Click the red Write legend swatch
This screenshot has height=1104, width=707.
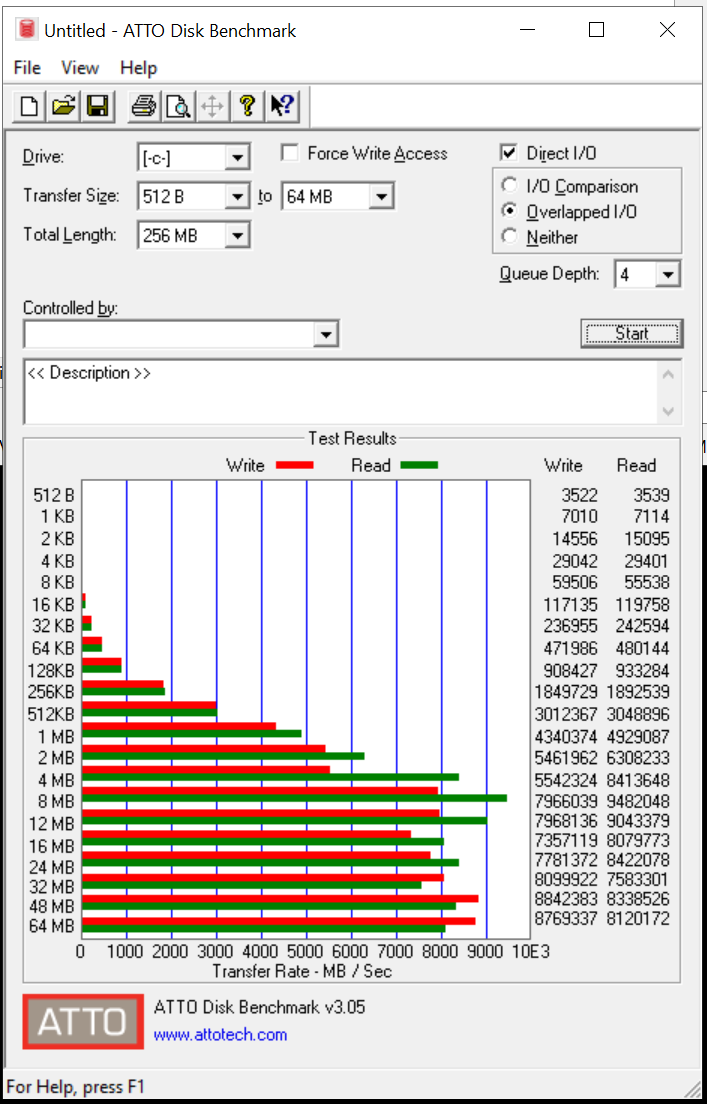point(294,465)
